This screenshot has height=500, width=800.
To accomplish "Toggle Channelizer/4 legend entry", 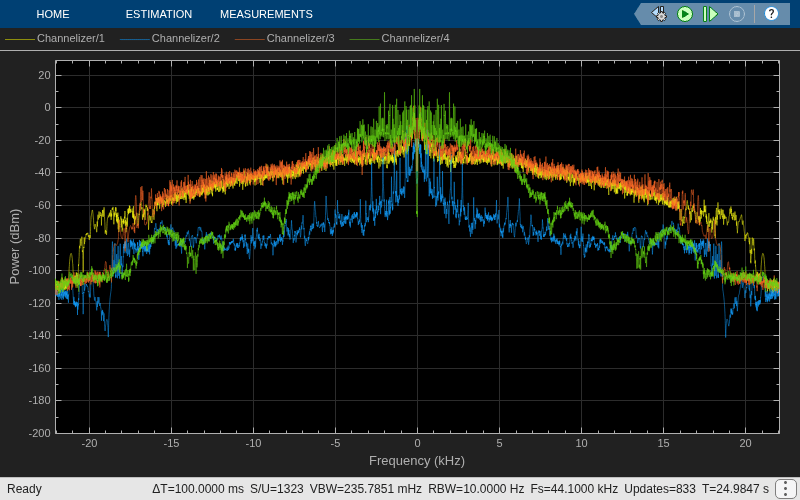I will pos(399,38).
